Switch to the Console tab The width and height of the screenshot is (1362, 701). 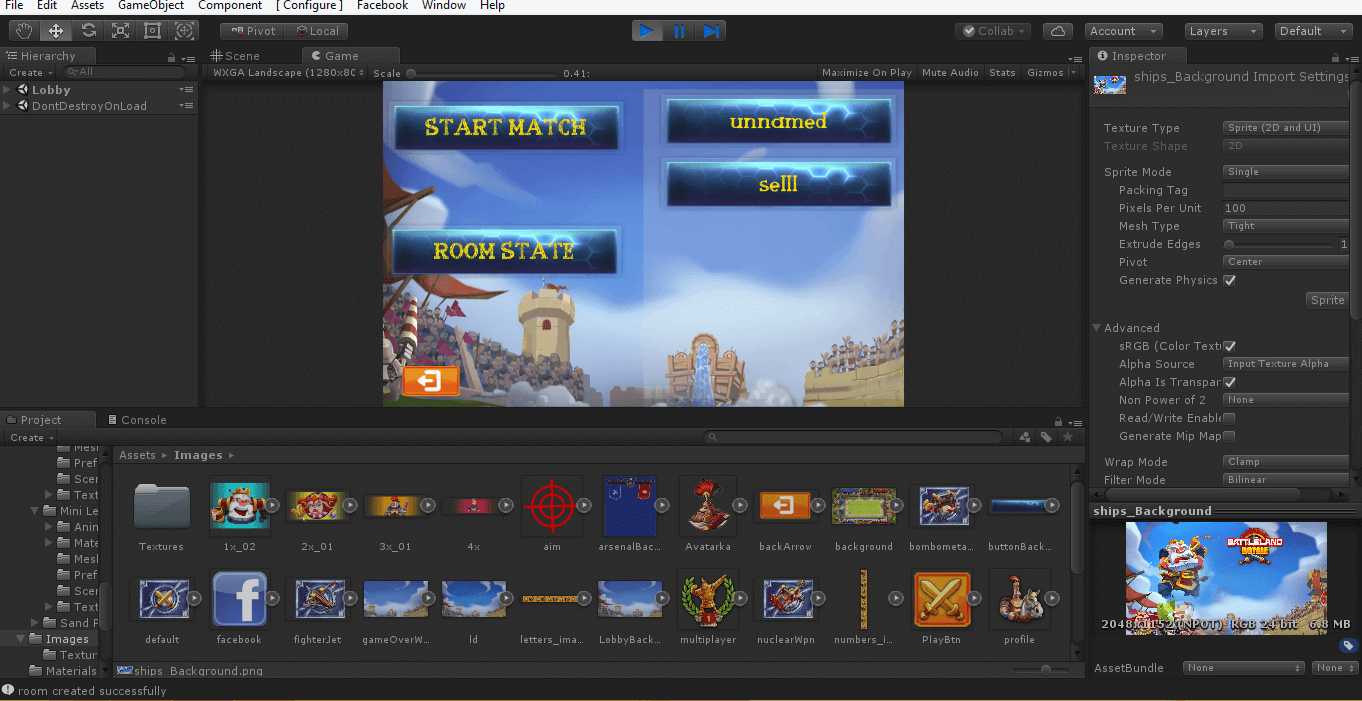[137, 420]
